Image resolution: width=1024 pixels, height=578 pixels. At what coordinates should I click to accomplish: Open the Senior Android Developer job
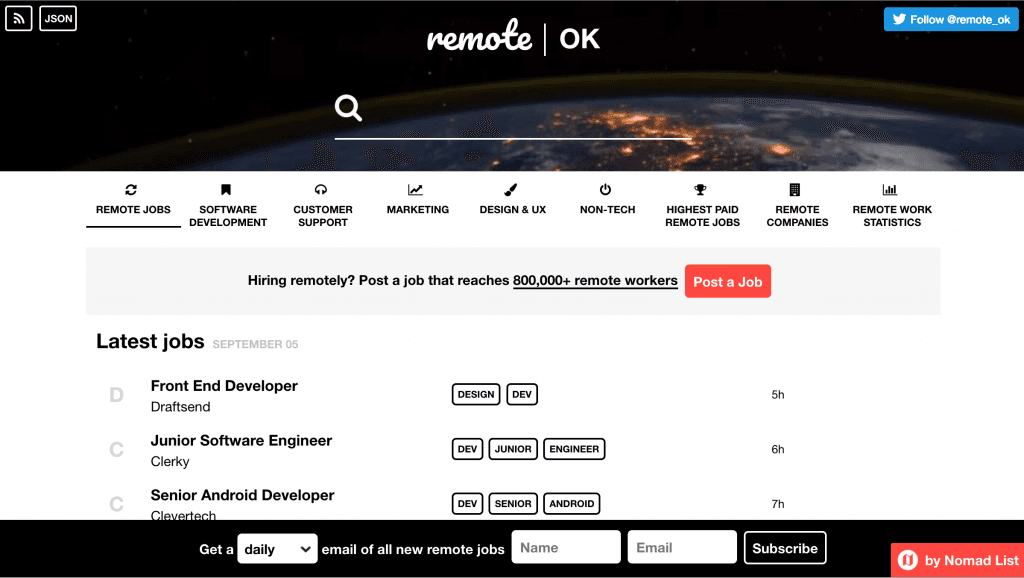point(242,495)
